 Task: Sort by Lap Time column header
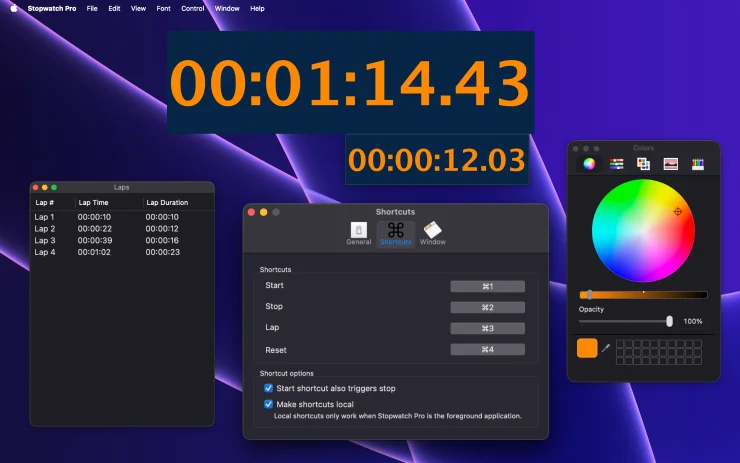pyautogui.click(x=93, y=202)
